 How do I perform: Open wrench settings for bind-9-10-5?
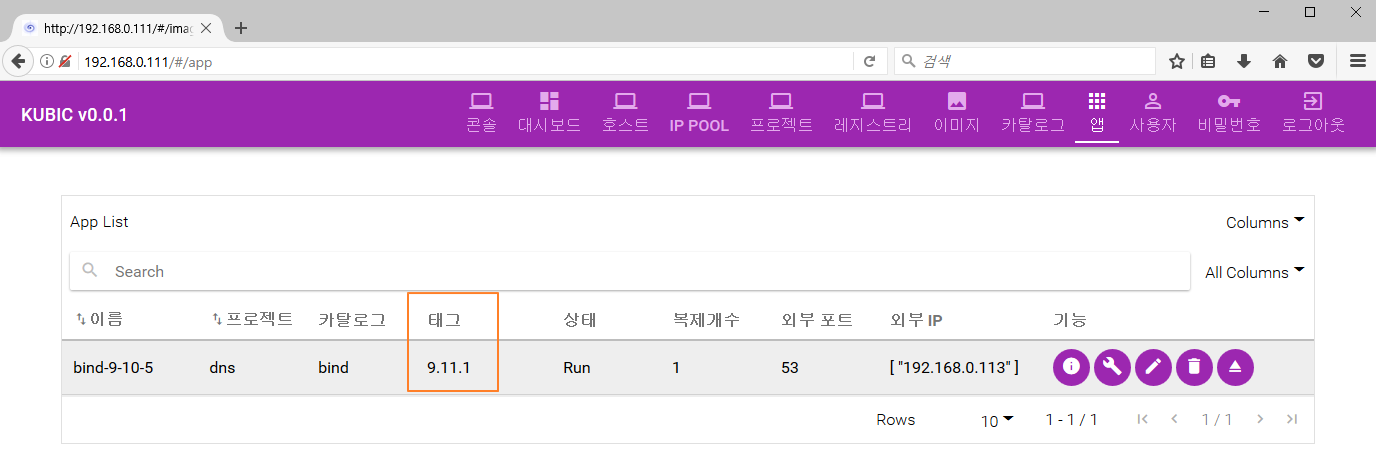(1112, 367)
